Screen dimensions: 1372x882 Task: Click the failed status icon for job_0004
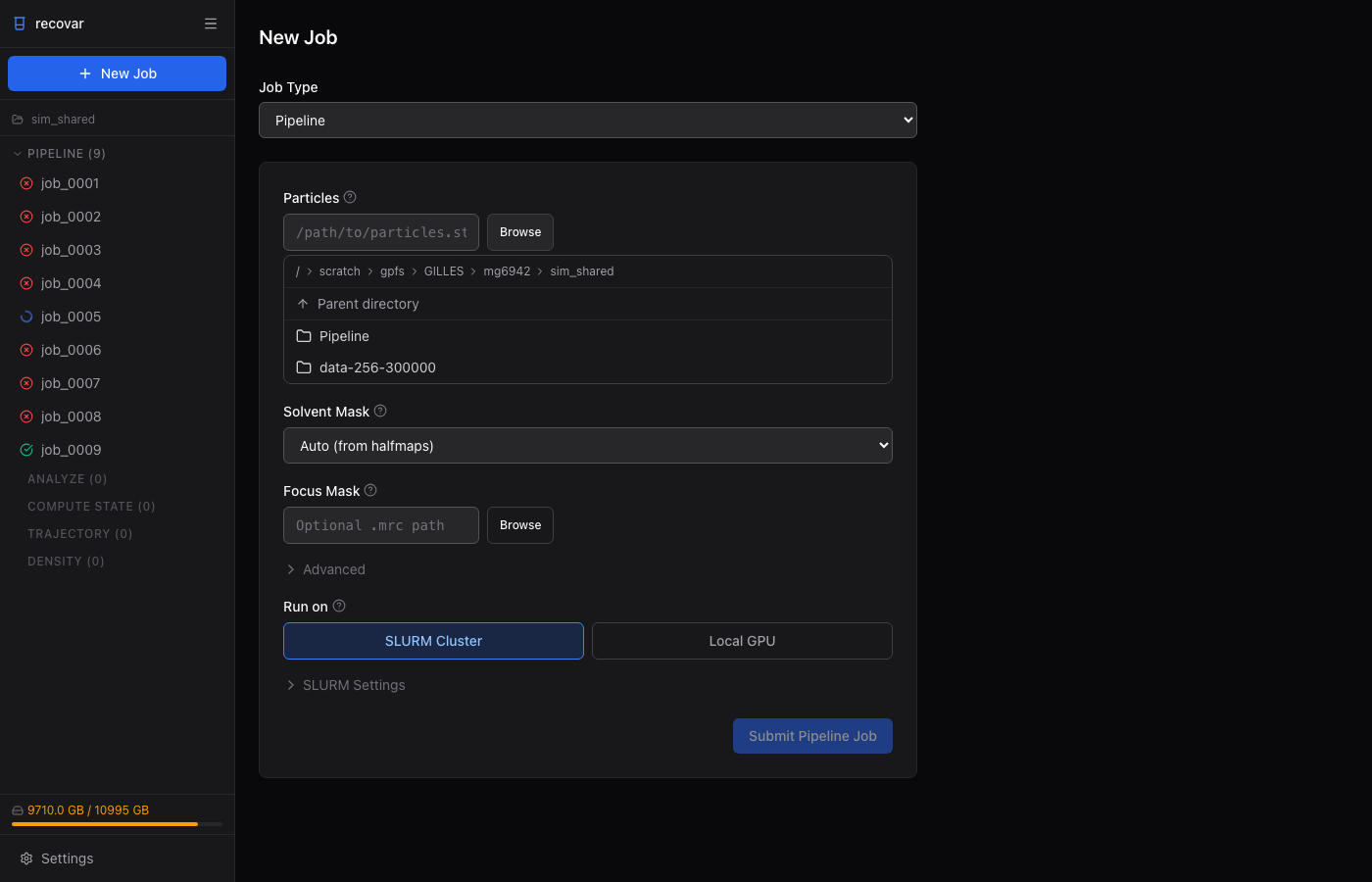tap(26, 283)
